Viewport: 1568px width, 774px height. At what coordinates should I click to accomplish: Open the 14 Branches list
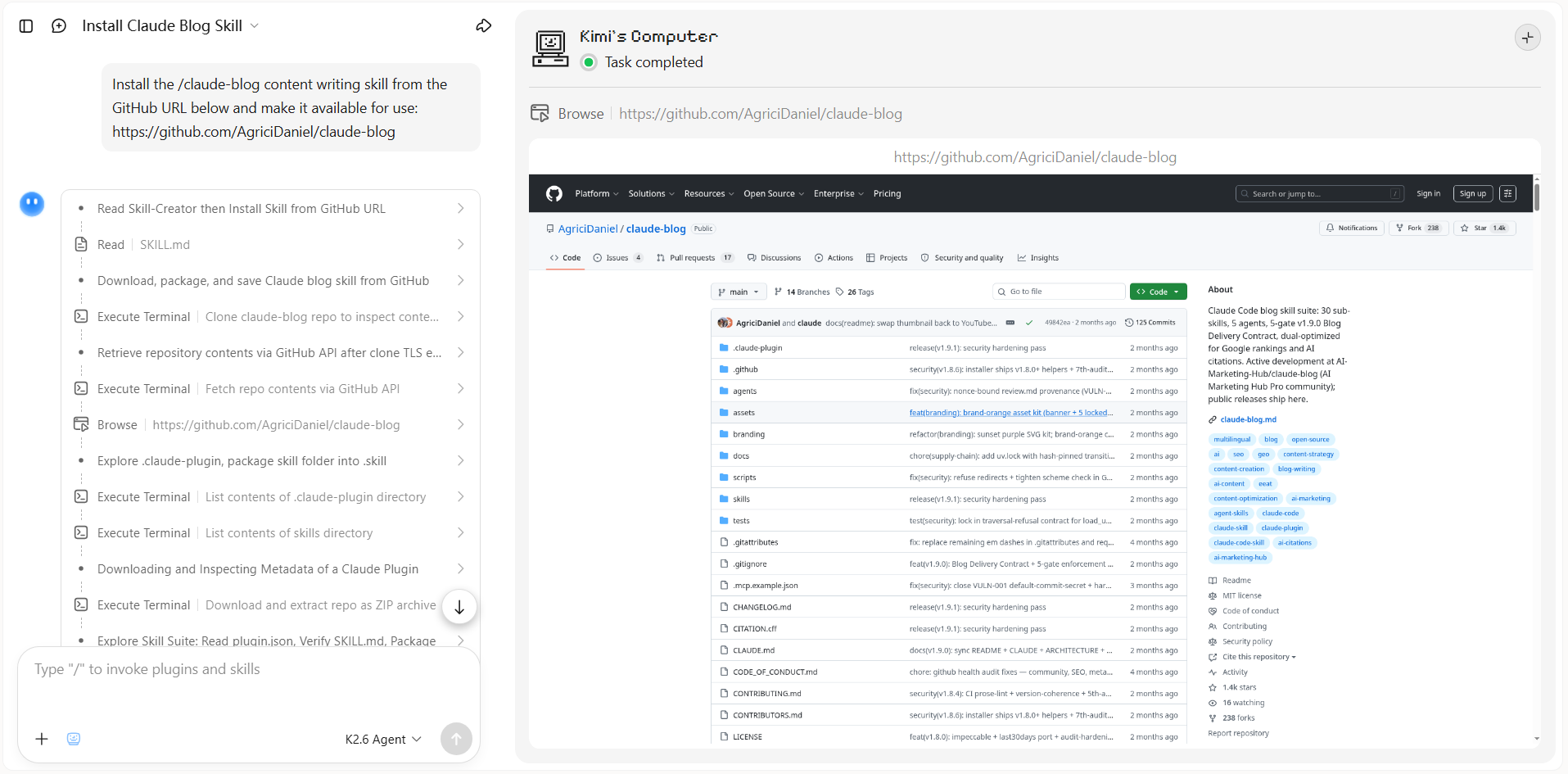(802, 292)
